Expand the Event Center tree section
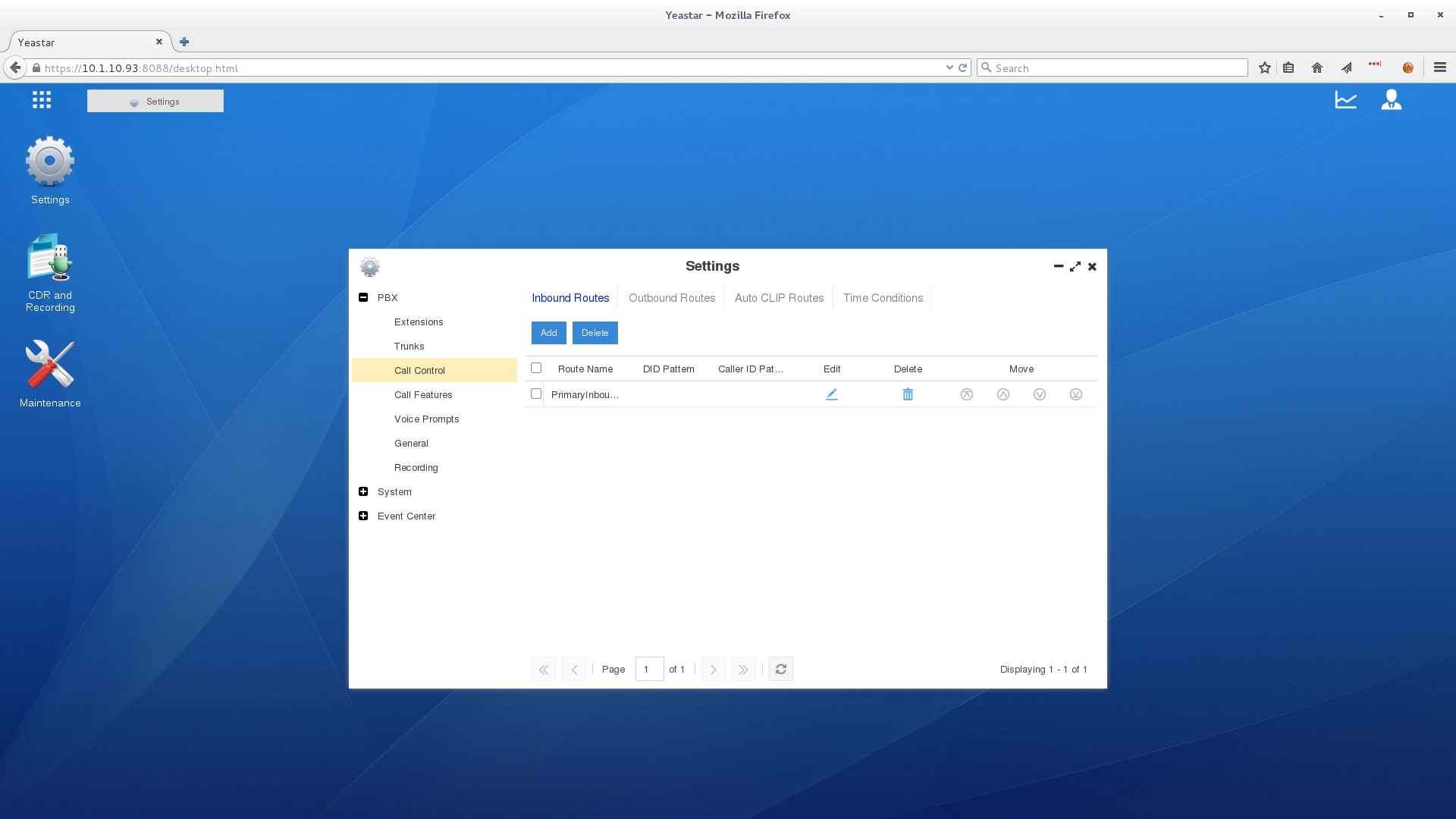This screenshot has height=819, width=1456. tap(363, 516)
